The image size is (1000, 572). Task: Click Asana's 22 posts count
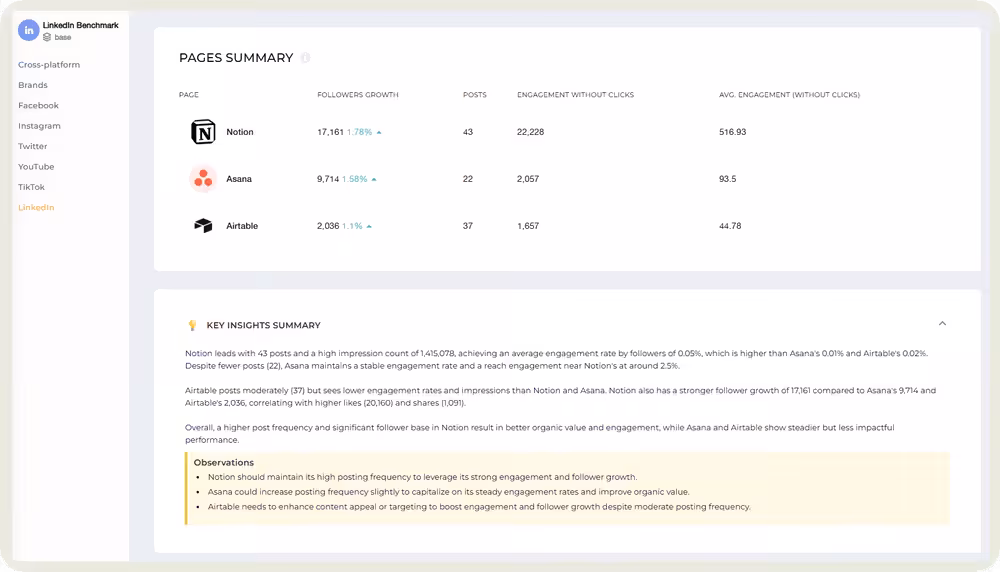pos(468,179)
